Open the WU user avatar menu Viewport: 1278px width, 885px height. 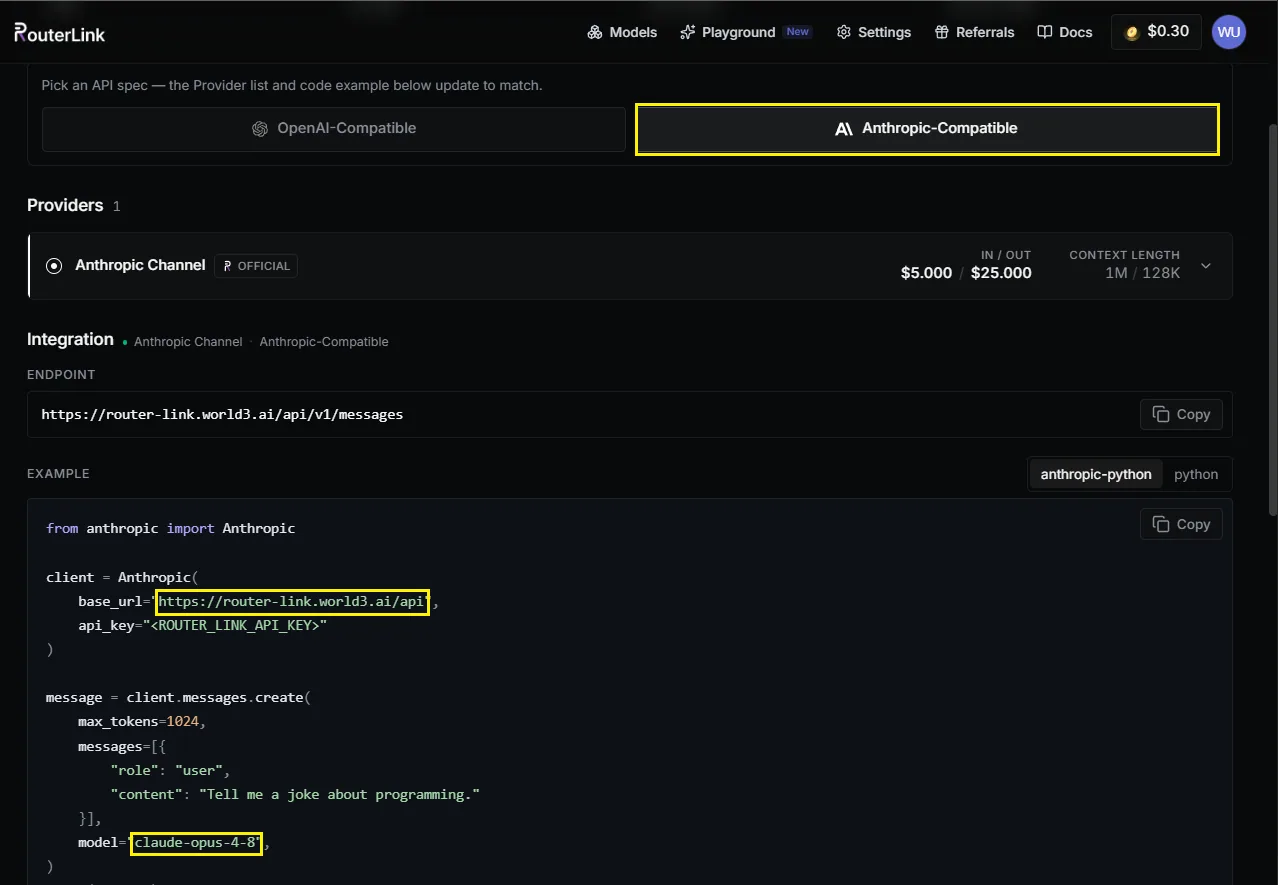coord(1229,32)
